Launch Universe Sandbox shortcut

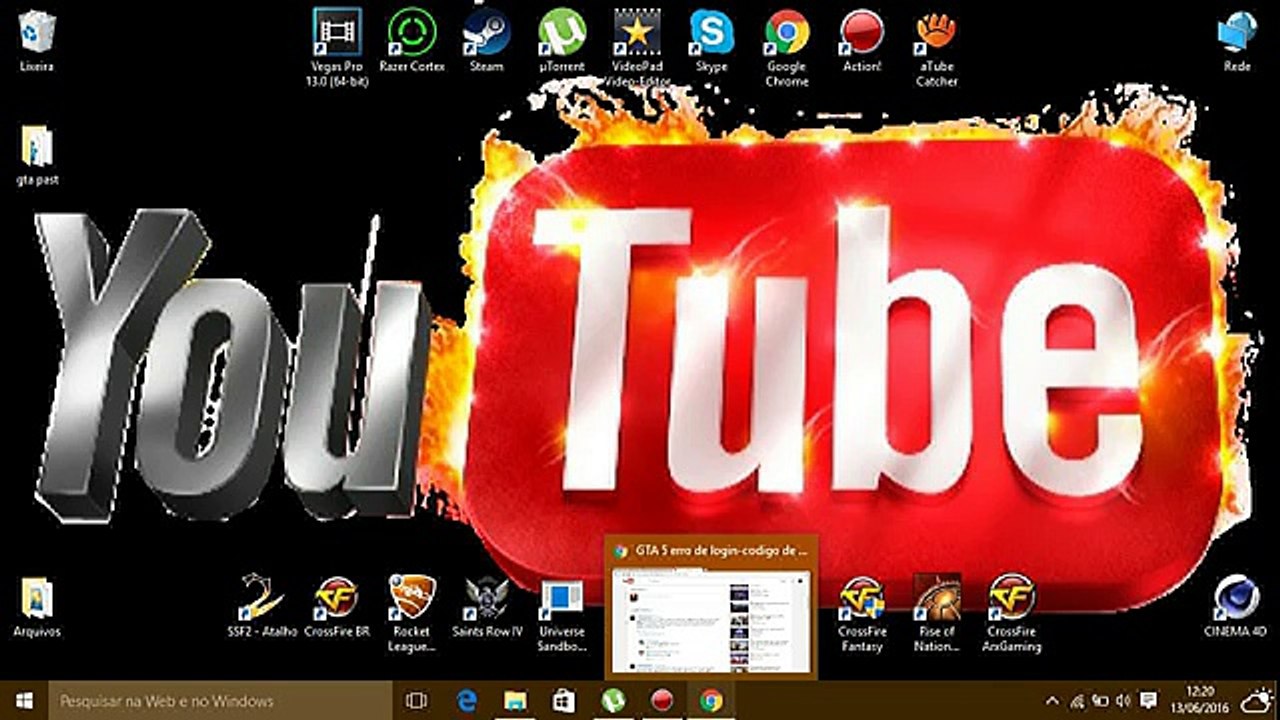point(562,613)
